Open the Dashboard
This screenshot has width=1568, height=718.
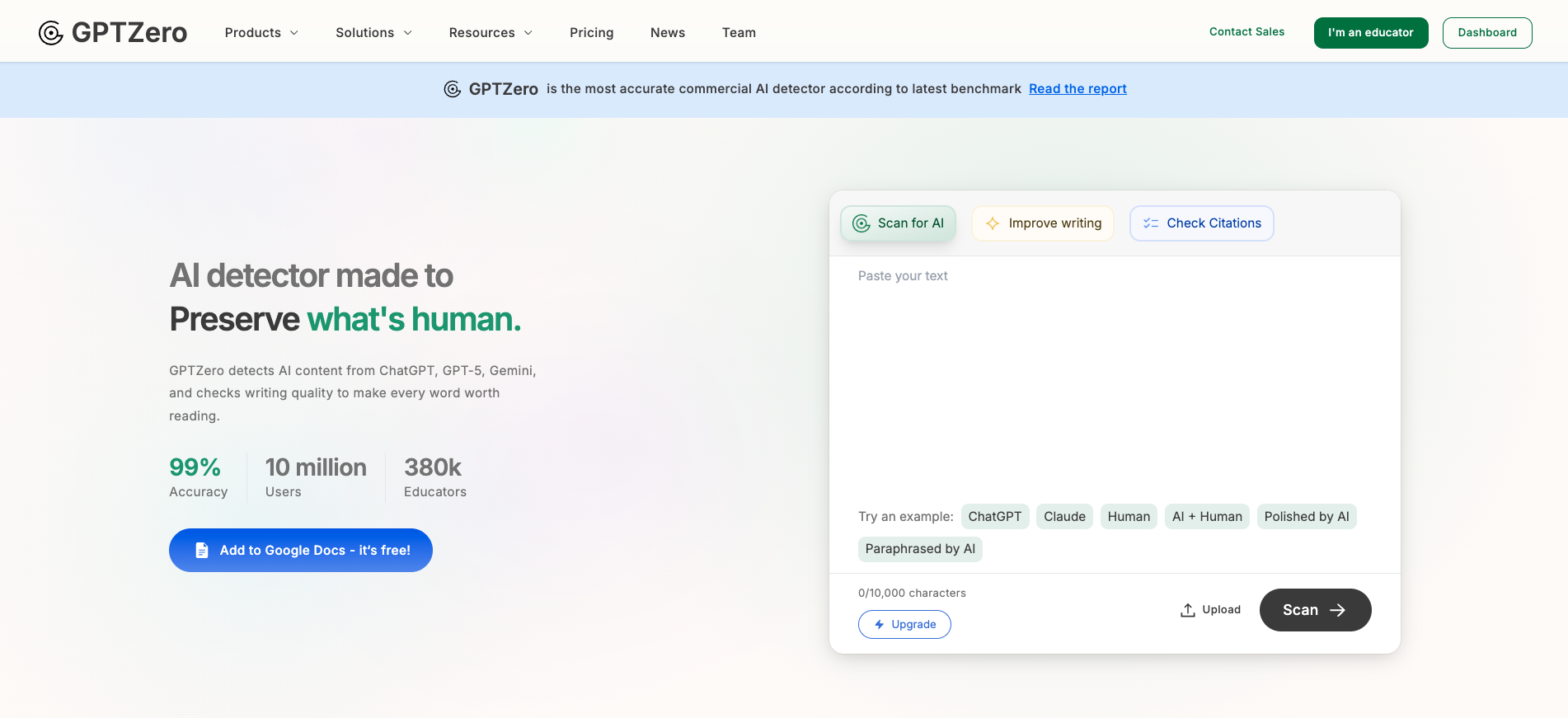pyautogui.click(x=1487, y=33)
